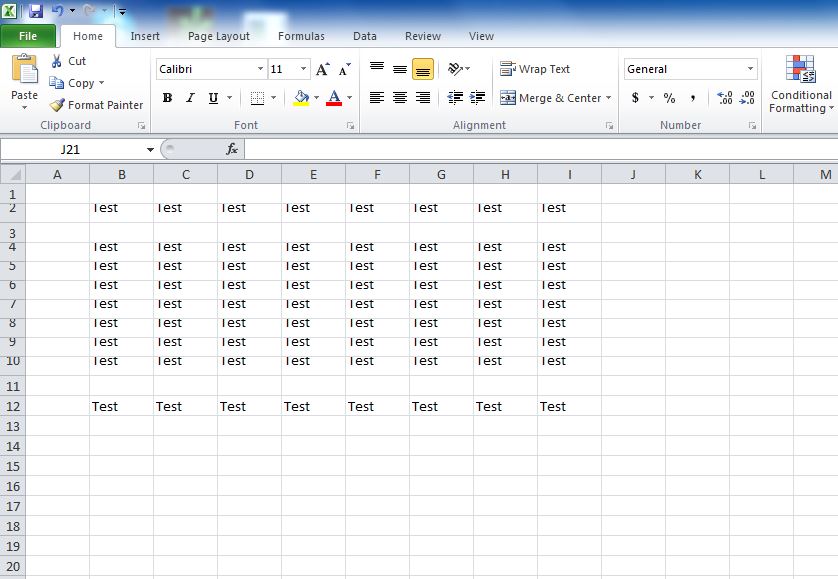This screenshot has height=579, width=838.
Task: Switch to the Review tab
Action: 423,36
